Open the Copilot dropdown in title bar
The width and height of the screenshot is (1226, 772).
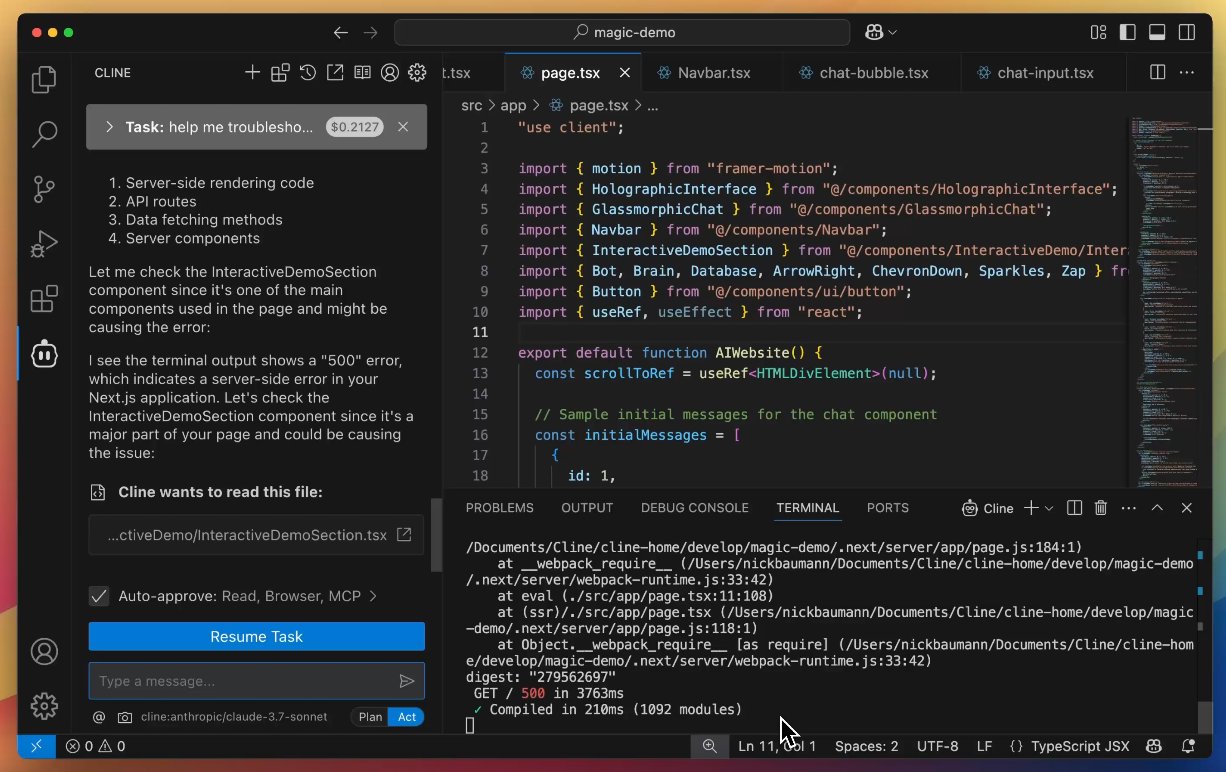880,32
